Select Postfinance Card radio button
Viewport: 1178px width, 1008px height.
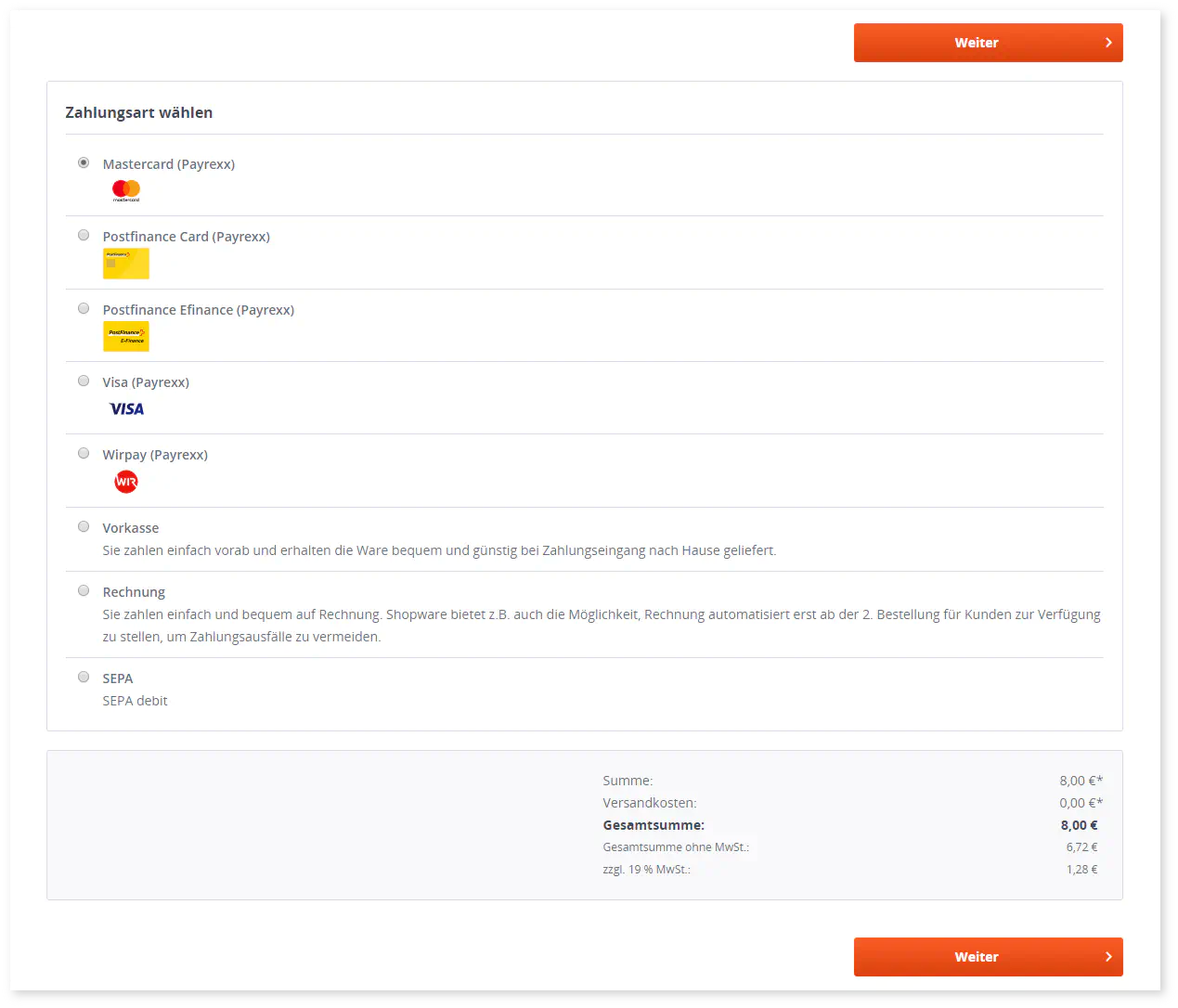84,235
